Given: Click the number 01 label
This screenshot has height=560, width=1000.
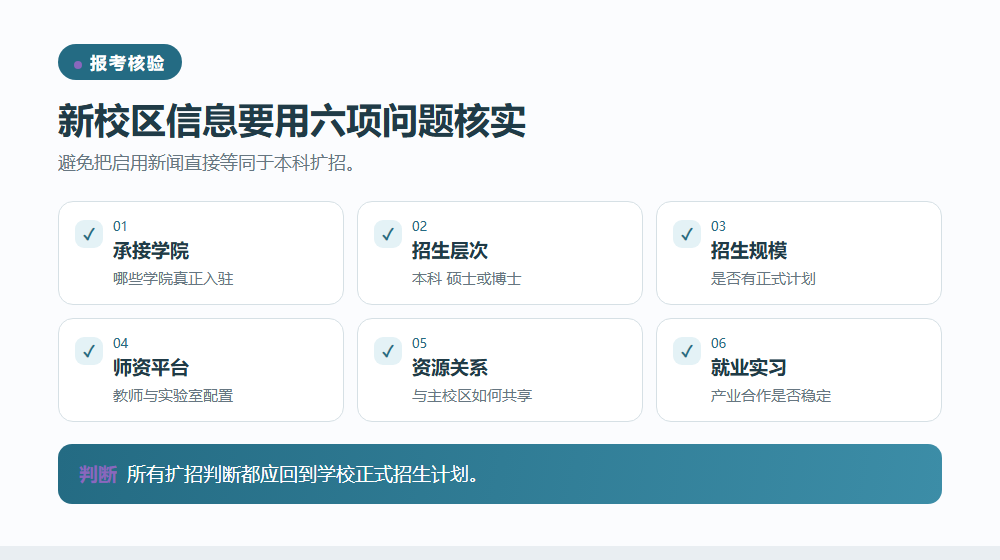Looking at the screenshot, I should [x=120, y=226].
